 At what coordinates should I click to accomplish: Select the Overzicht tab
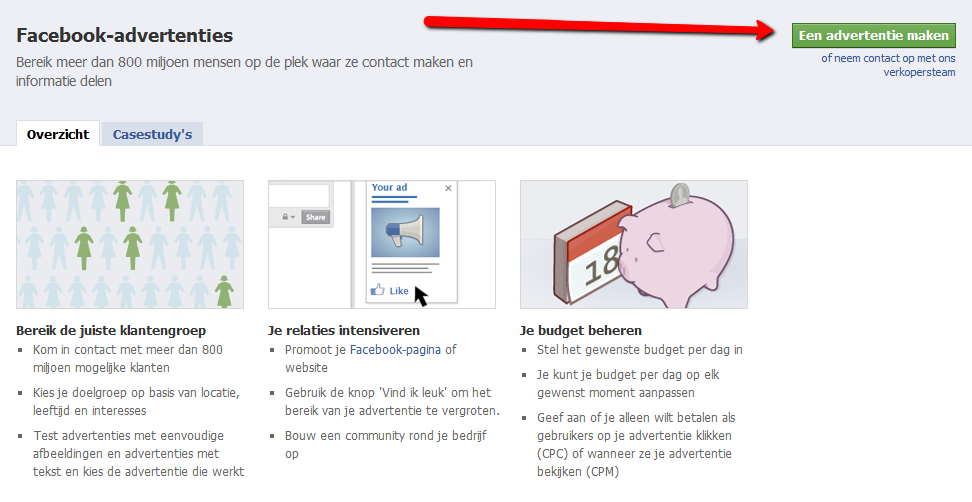[58, 134]
